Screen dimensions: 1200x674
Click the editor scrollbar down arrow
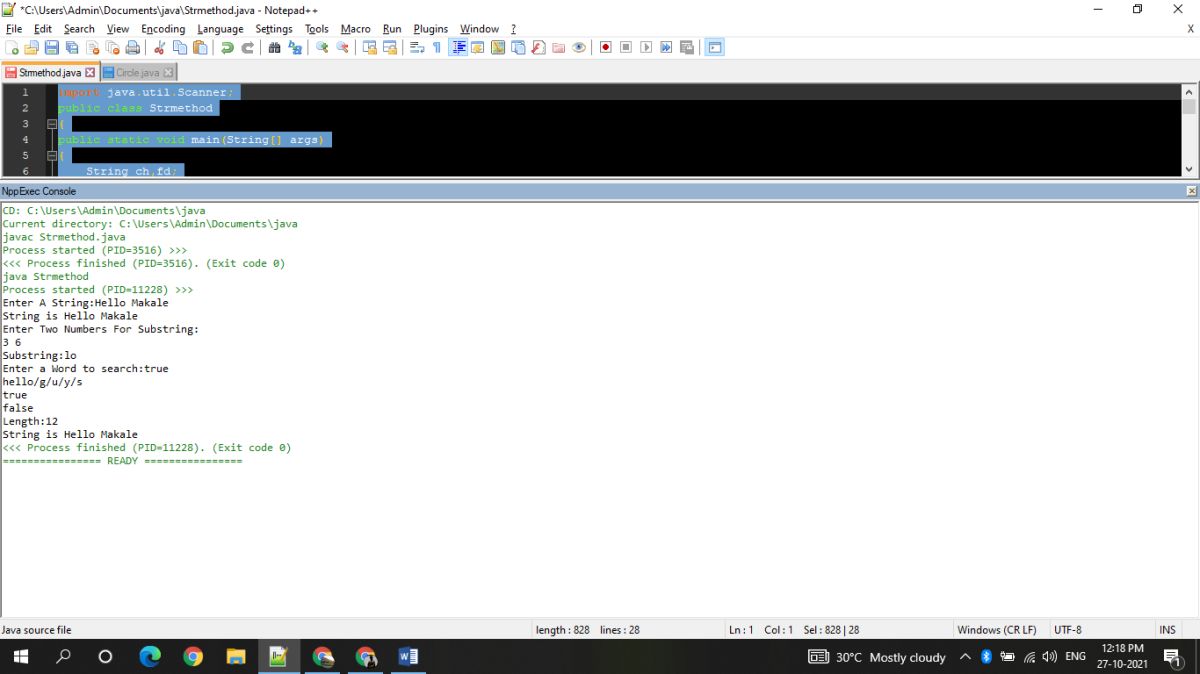coord(1189,170)
